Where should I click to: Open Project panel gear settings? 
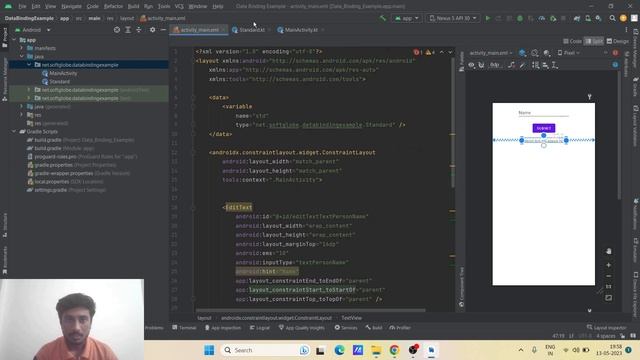tap(152, 30)
